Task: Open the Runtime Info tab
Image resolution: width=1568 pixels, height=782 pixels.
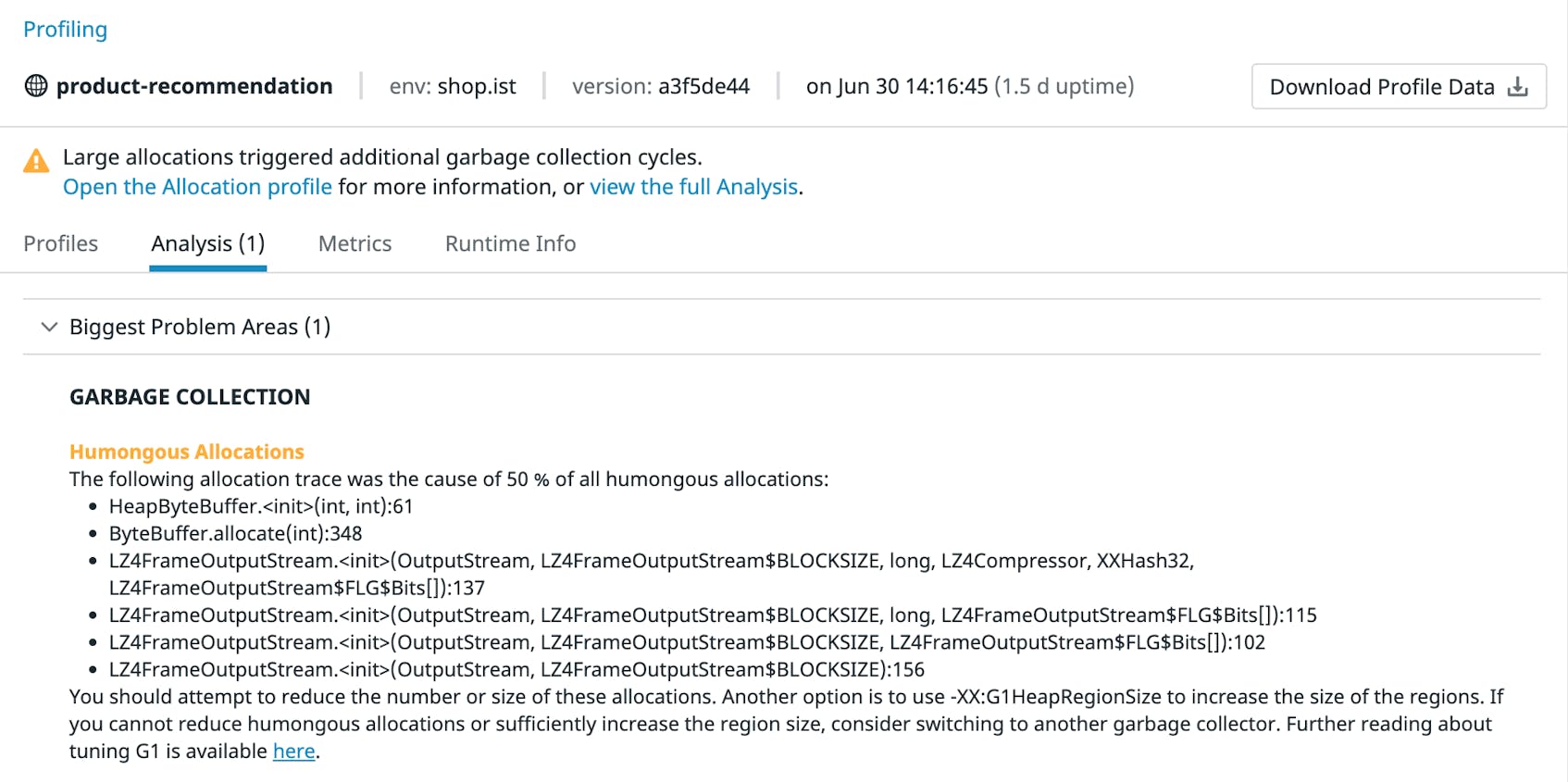Action: 510,243
